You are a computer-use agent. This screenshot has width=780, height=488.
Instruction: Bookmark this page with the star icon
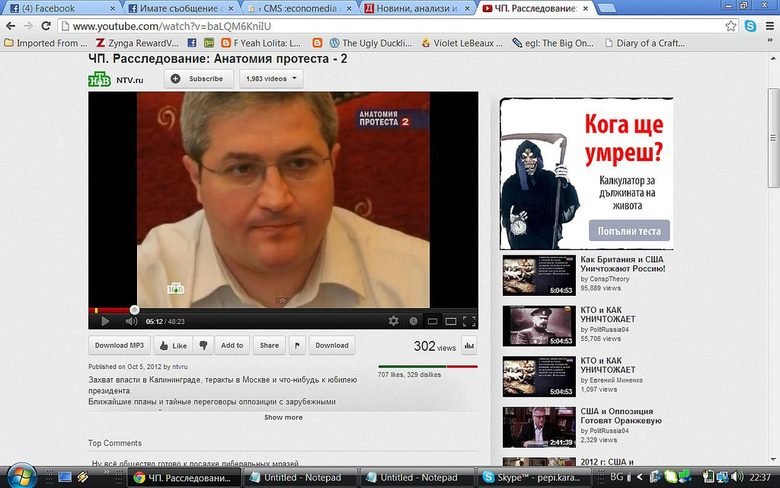[x=730, y=26]
